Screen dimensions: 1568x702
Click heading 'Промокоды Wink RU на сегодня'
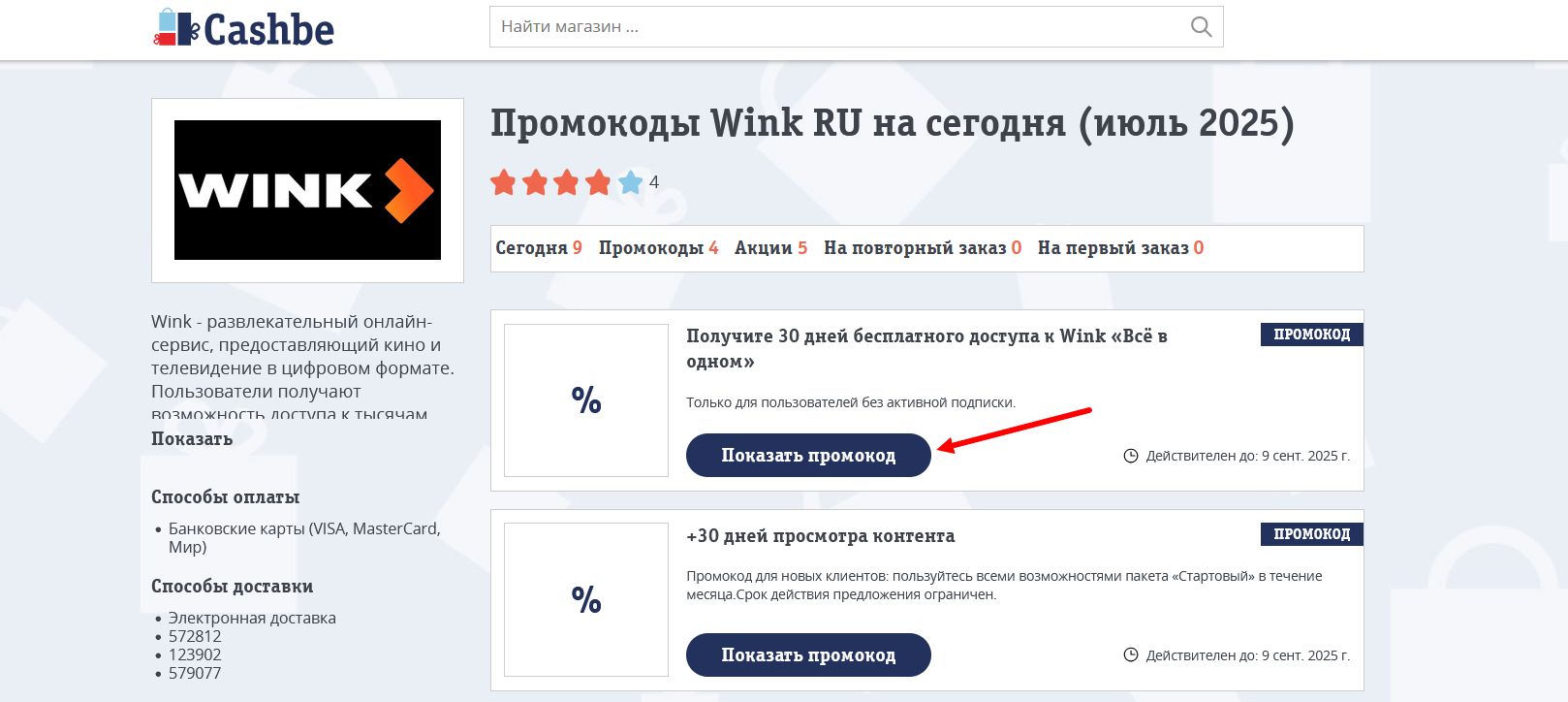893,123
